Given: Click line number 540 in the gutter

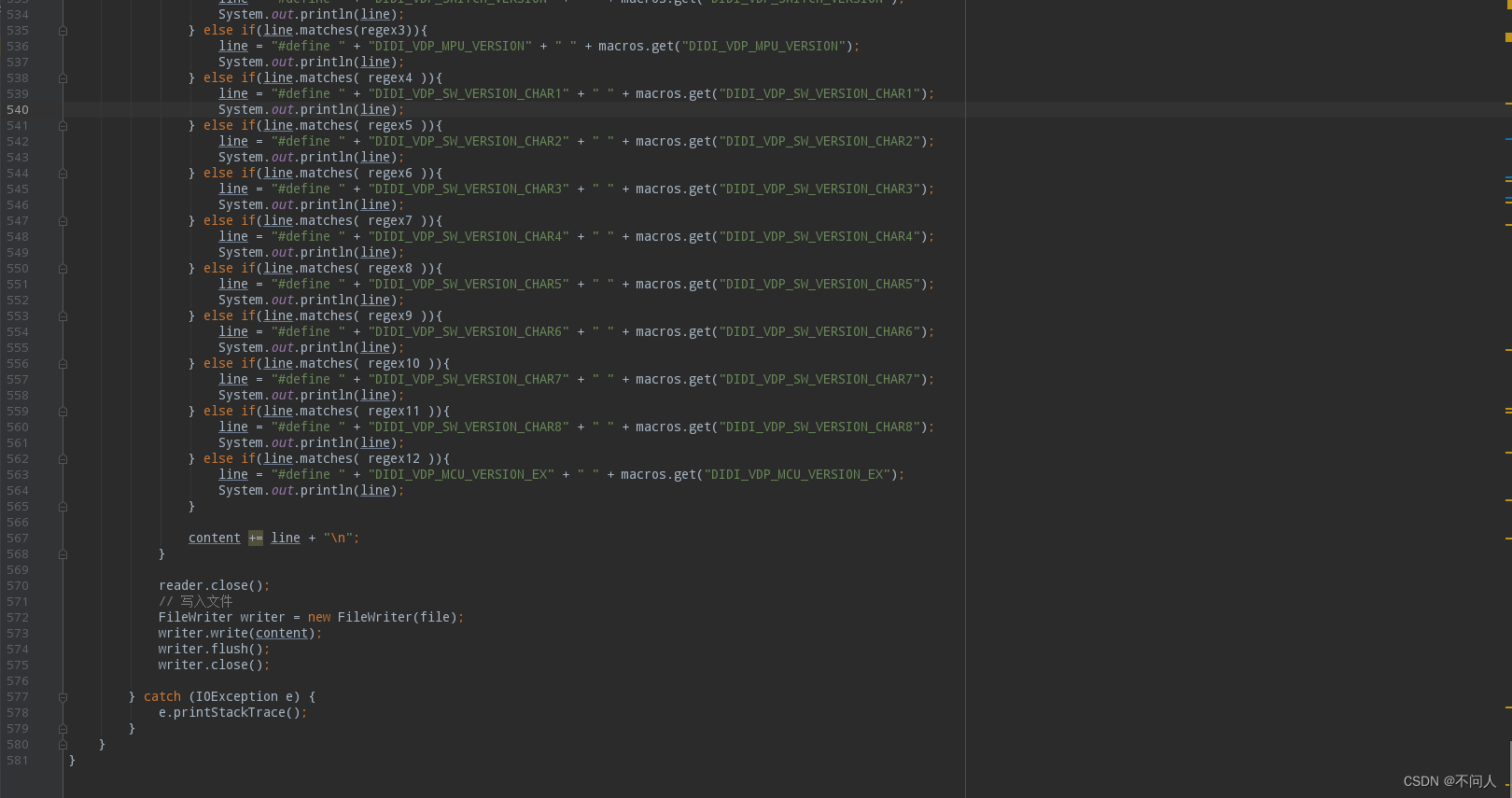Looking at the screenshot, I should pos(18,110).
